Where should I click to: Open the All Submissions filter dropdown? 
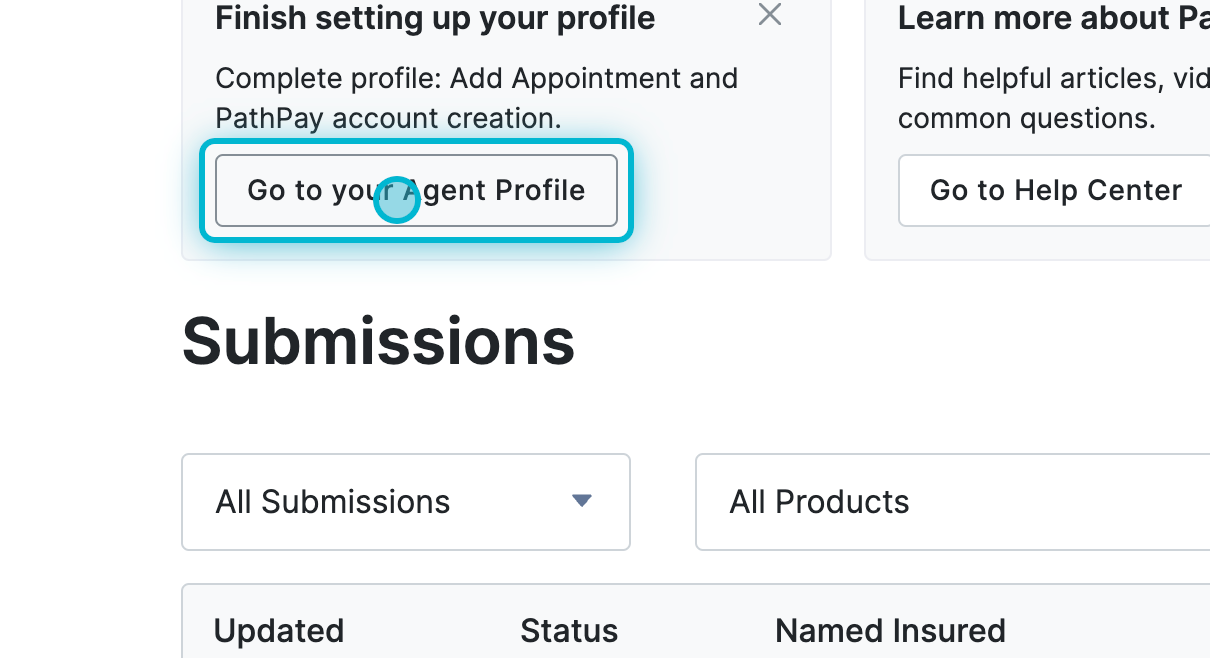pyautogui.click(x=405, y=502)
